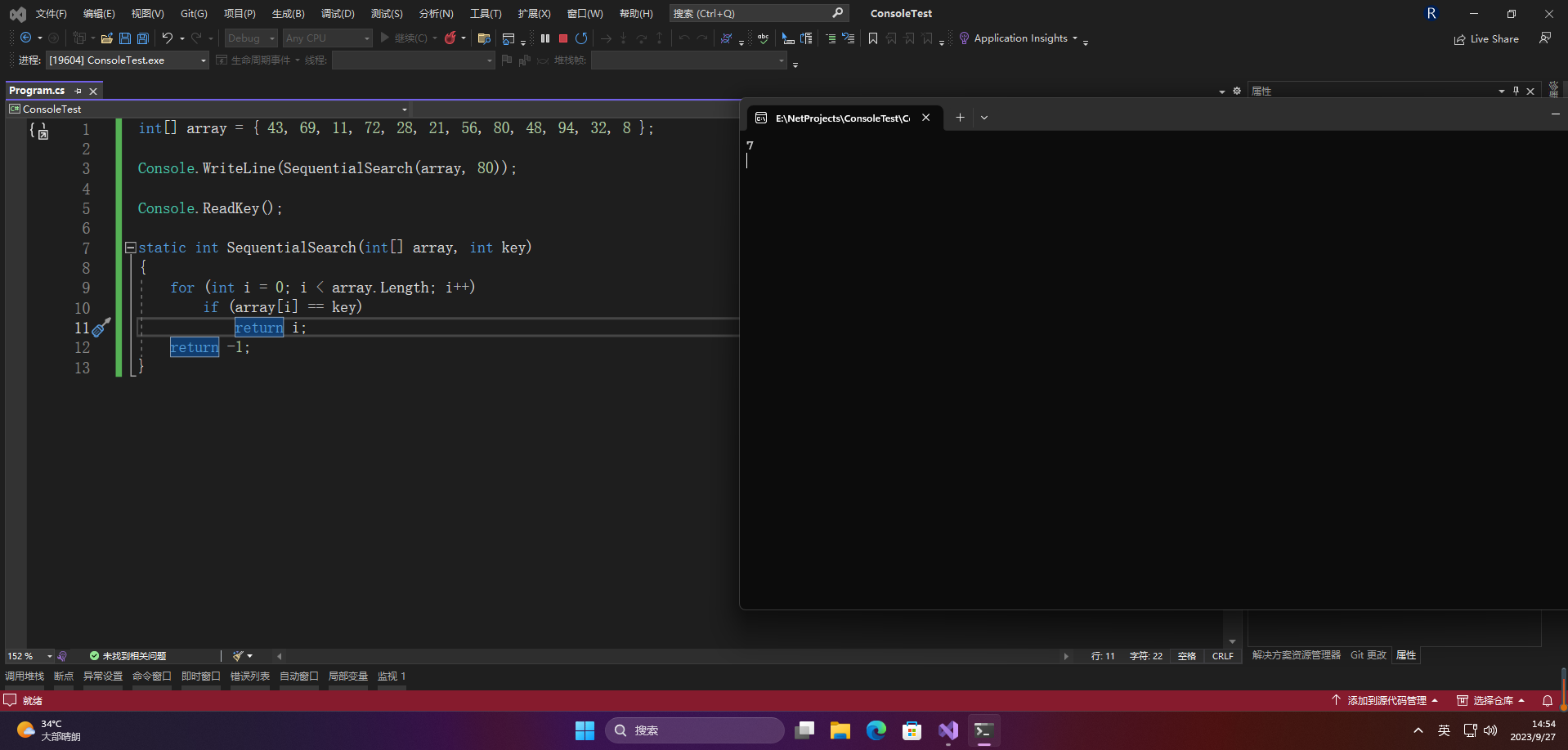The width and height of the screenshot is (1568, 750).
Task: Click the increase indent toolbar icon
Action: tap(831, 38)
